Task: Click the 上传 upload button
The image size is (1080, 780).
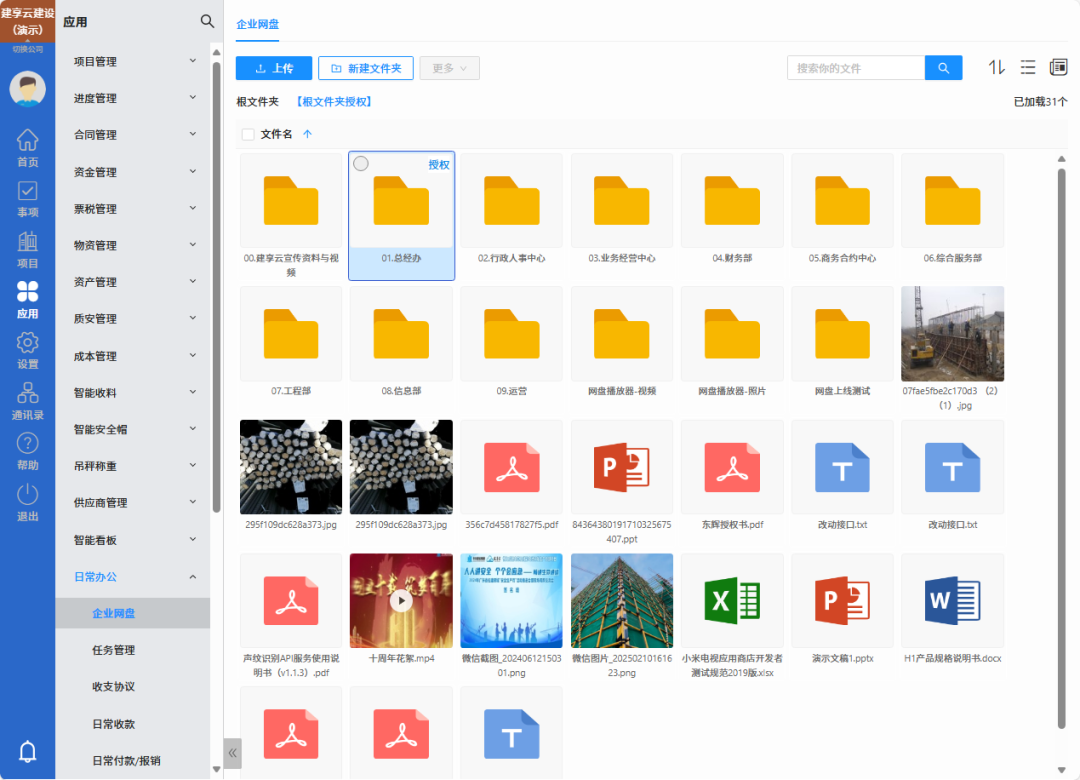Action: pyautogui.click(x=274, y=68)
